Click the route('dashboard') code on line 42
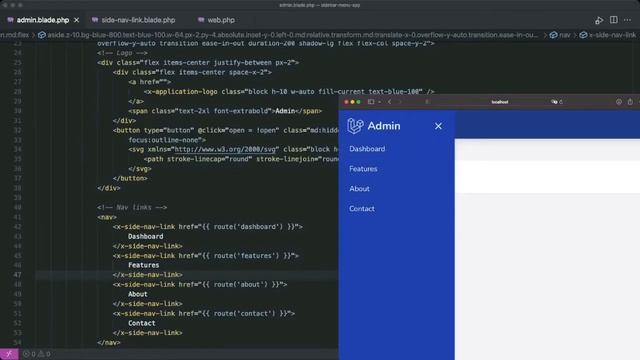 [x=248, y=227]
